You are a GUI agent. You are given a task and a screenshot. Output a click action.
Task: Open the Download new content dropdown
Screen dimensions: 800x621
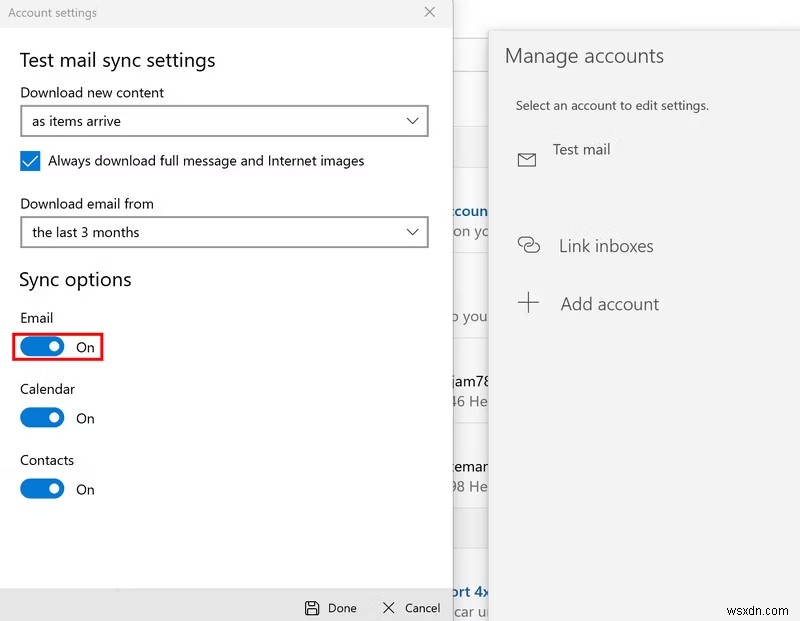click(224, 120)
